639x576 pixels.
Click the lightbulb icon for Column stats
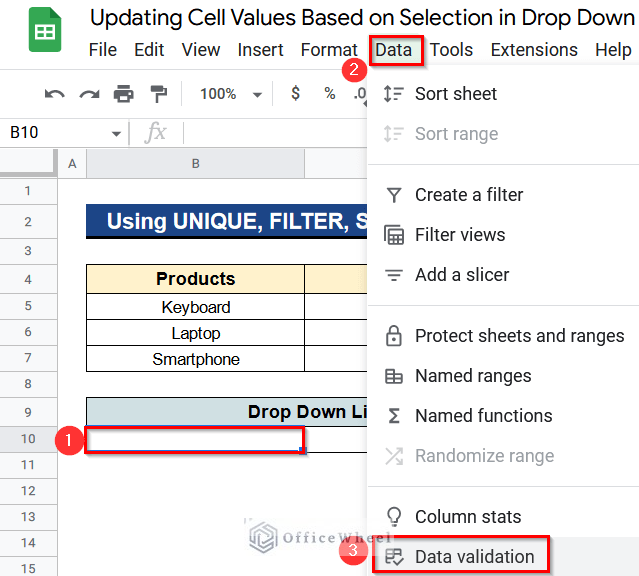click(x=394, y=516)
